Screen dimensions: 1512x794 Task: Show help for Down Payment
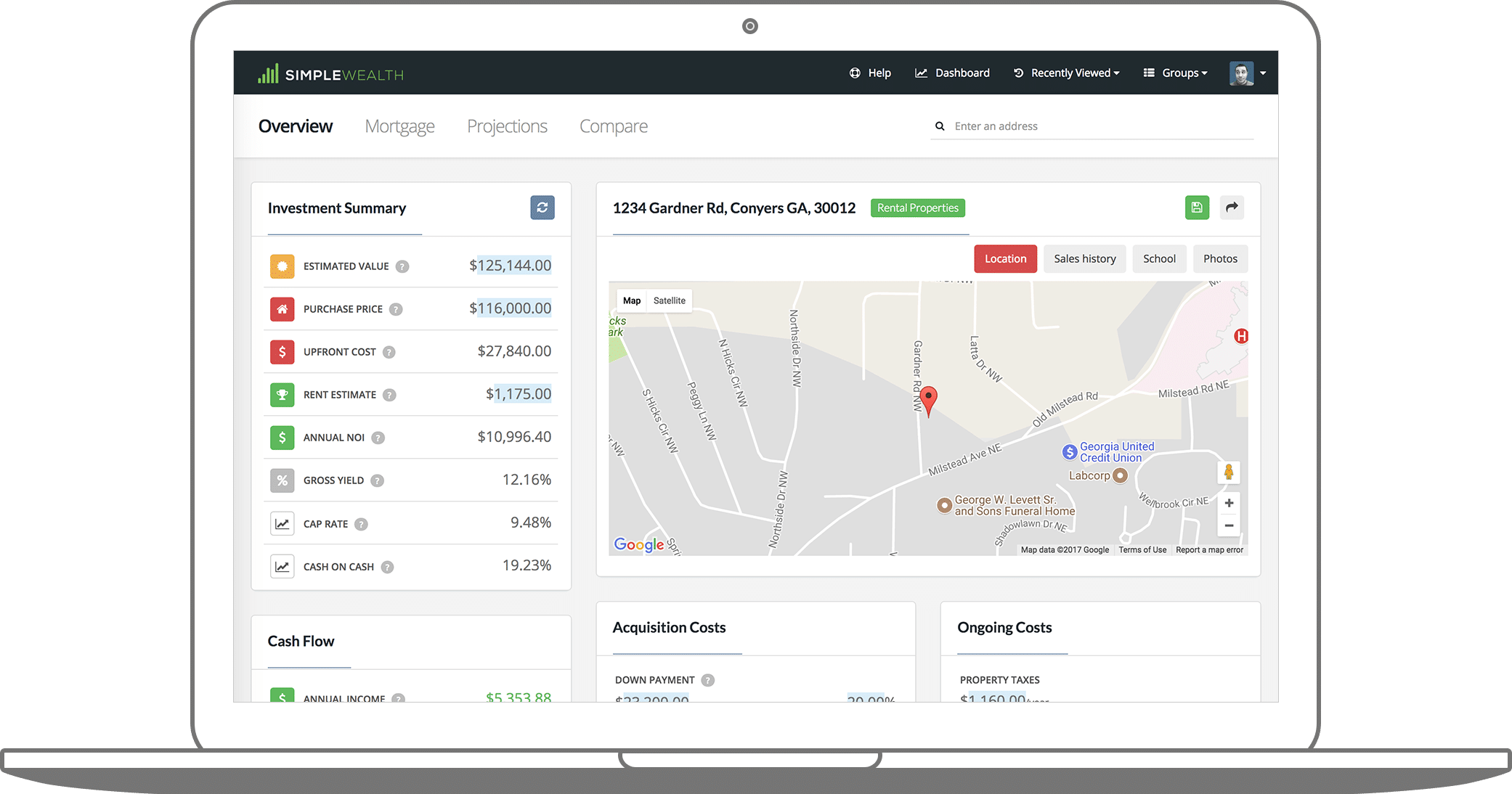tap(708, 680)
